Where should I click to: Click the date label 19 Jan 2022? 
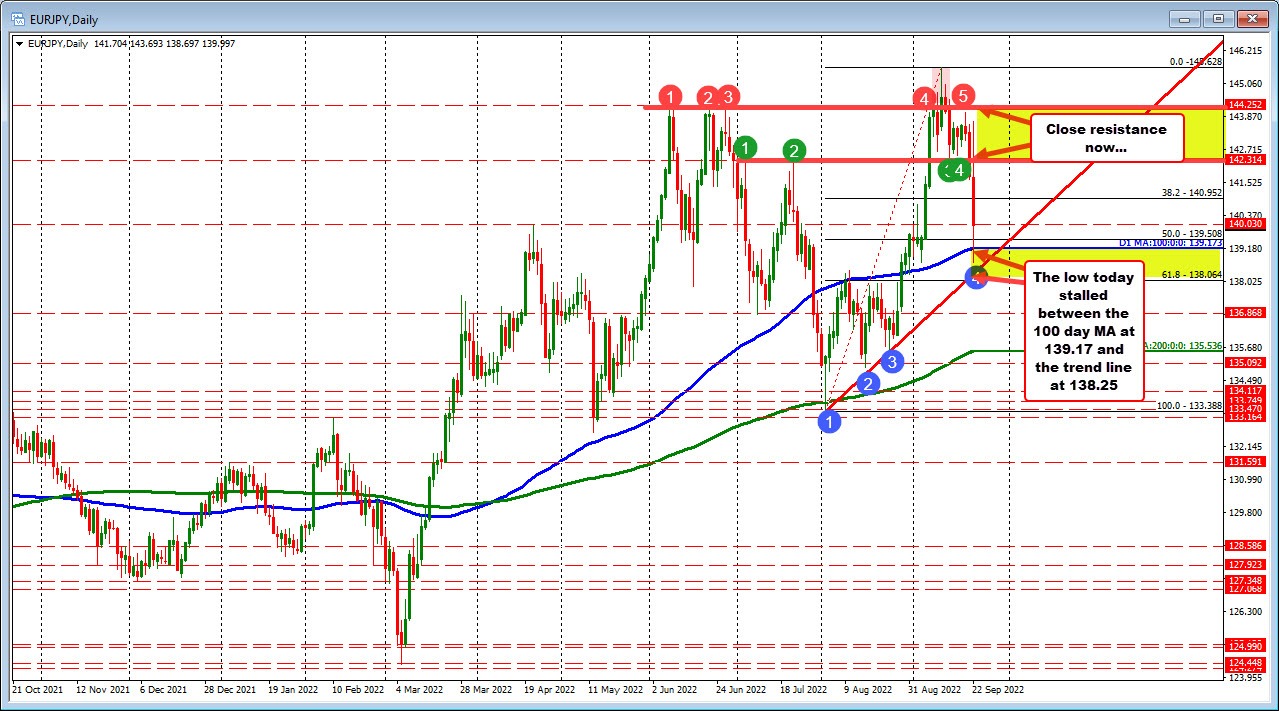point(293,690)
